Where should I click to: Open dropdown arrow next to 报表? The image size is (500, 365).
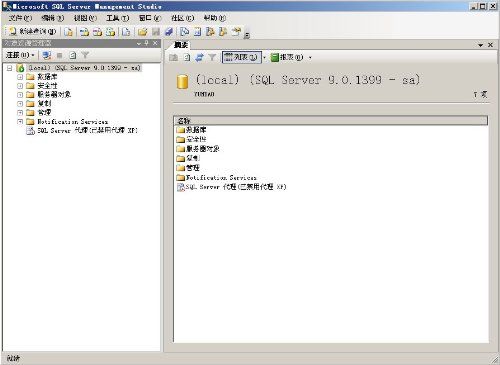(310, 58)
